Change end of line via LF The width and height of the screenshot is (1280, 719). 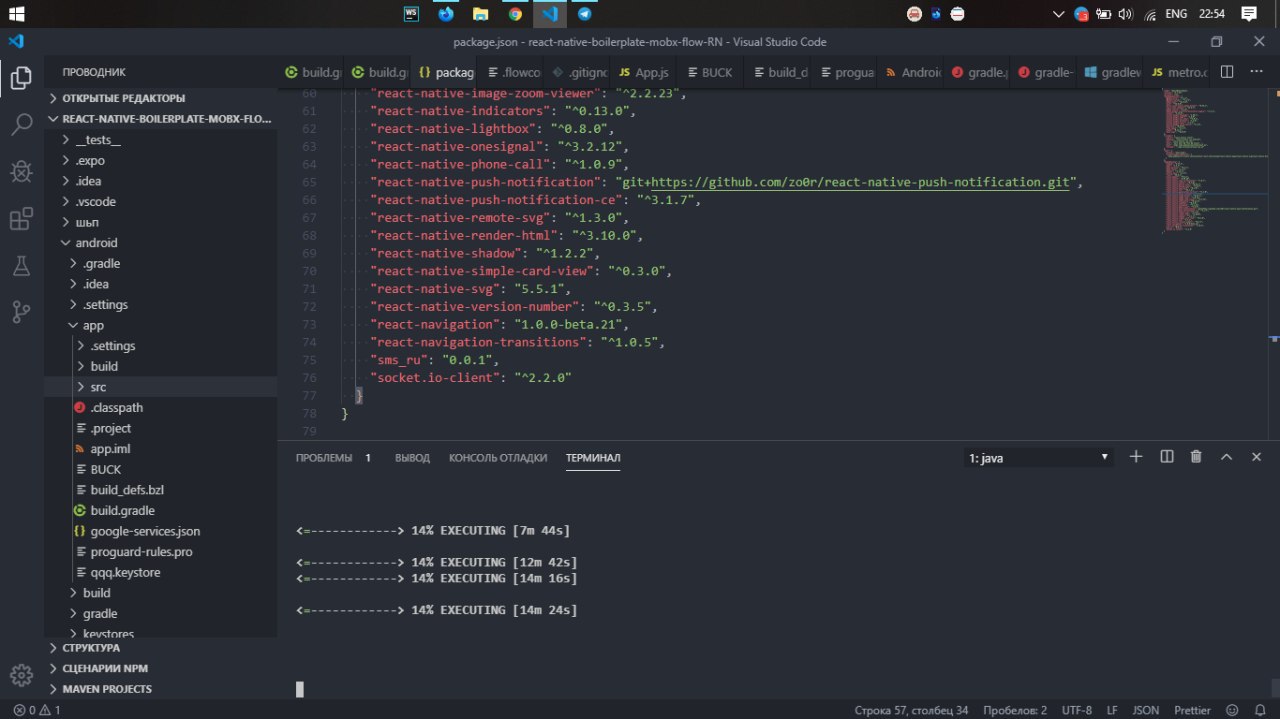pos(1112,710)
